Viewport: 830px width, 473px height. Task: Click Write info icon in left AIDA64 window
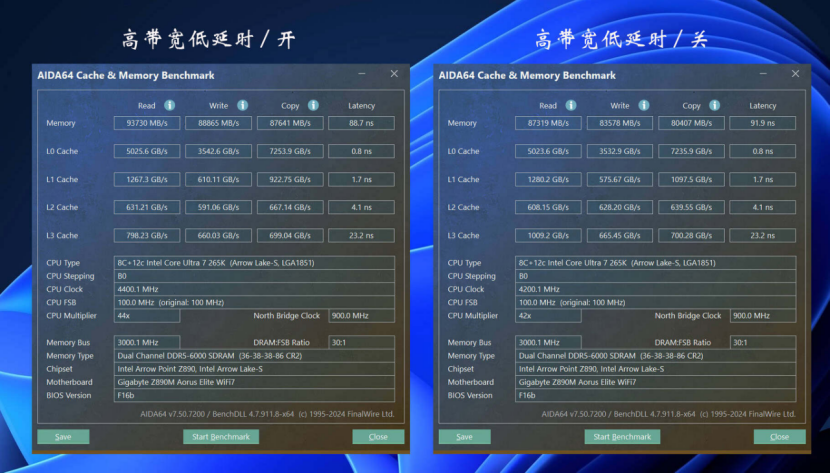(x=242, y=105)
